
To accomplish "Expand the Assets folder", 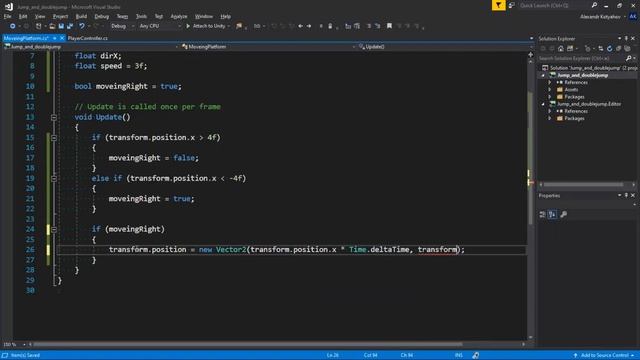I will 550,90.
